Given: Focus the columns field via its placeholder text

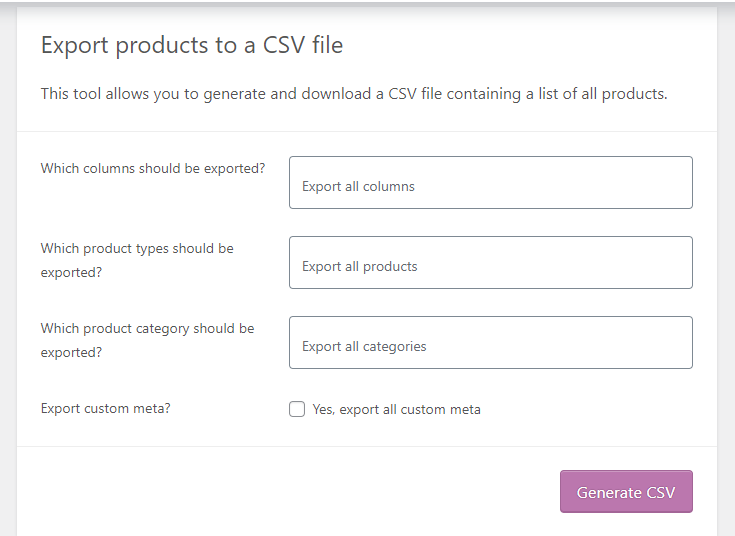Looking at the screenshot, I should tap(358, 186).
